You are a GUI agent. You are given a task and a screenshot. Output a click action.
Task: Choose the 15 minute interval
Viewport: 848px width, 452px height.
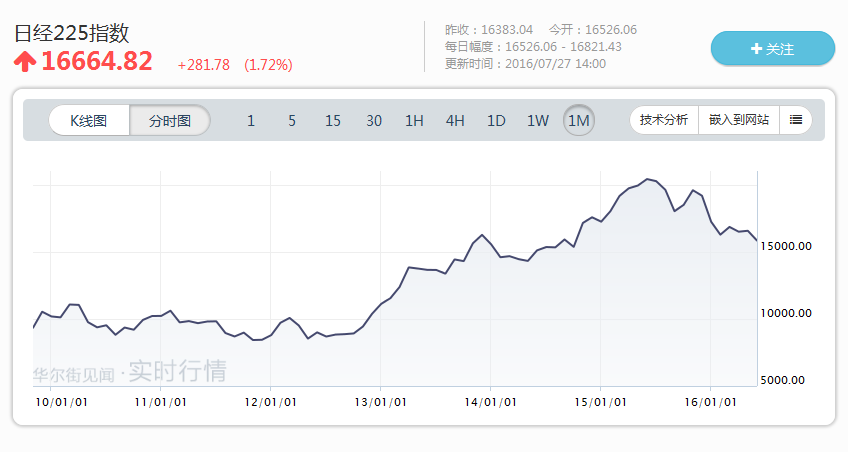tap(333, 121)
